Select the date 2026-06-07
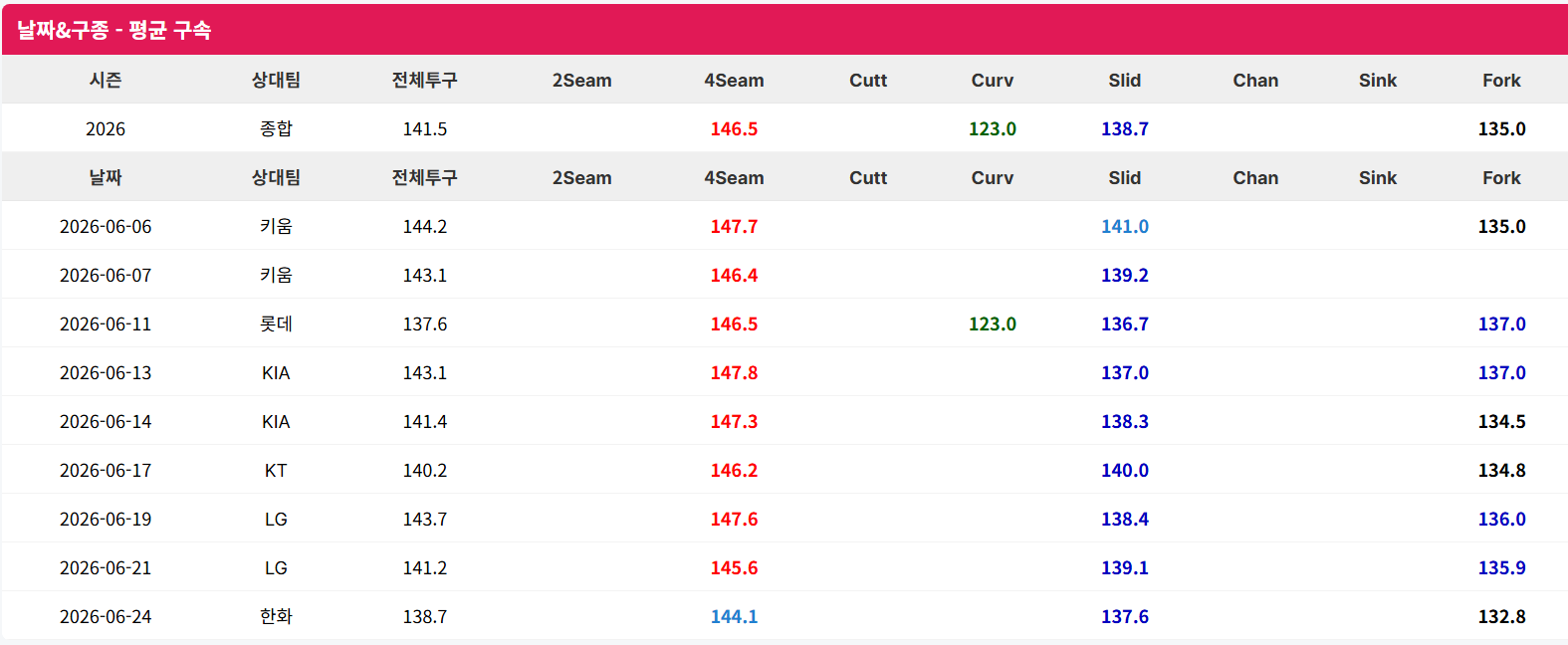 coord(106,276)
